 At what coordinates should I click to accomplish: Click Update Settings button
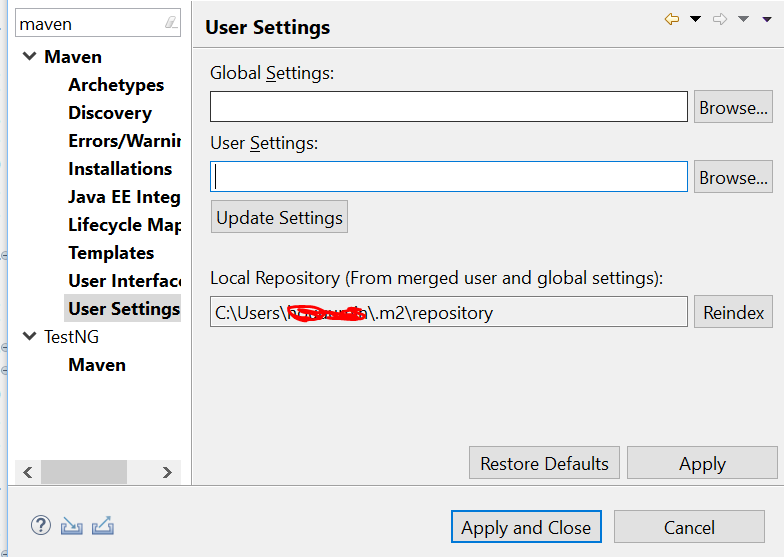tap(280, 217)
